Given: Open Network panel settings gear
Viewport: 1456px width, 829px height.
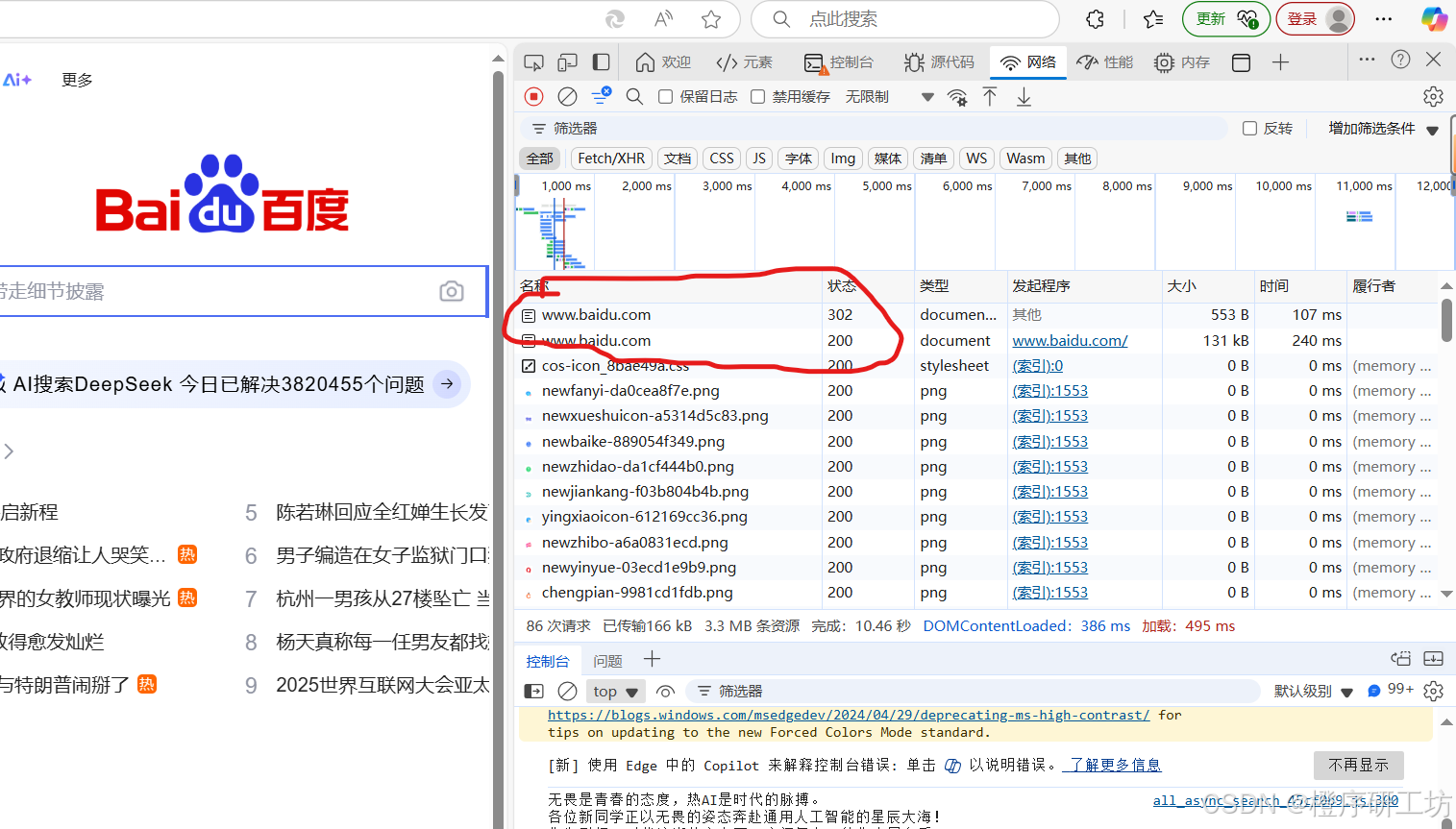Looking at the screenshot, I should (x=1433, y=96).
